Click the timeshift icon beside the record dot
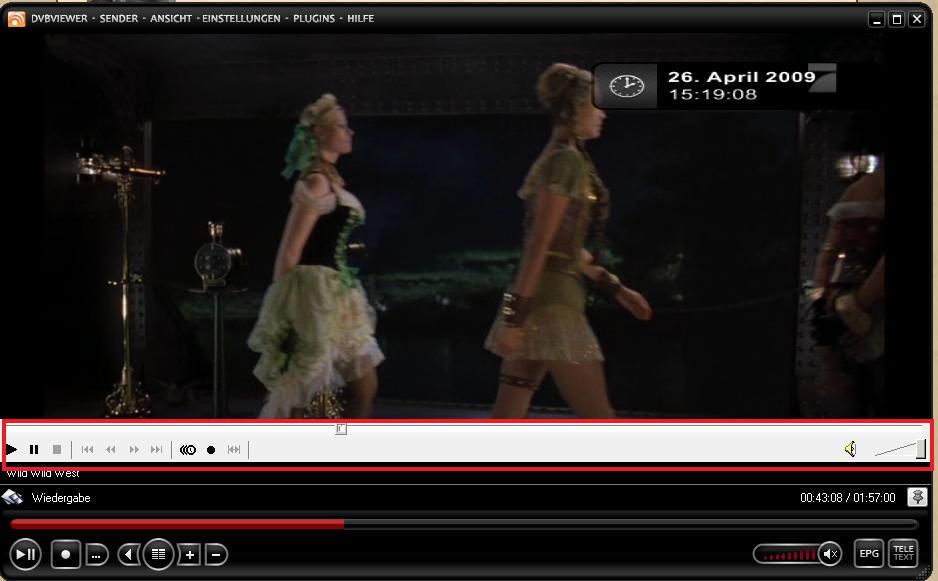 click(188, 449)
